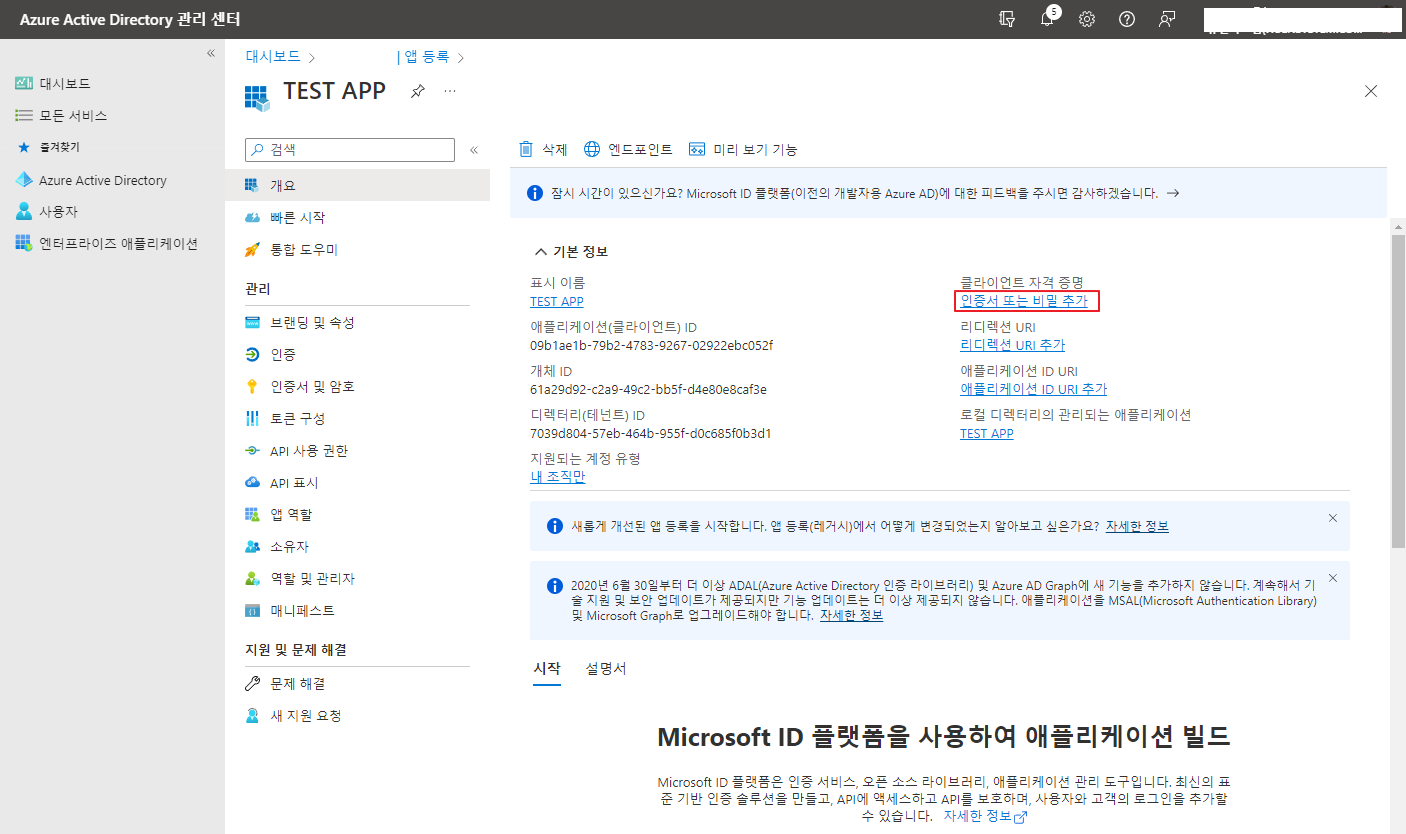Viewport: 1406px width, 834px height.
Task: Click the 디렉터리(테넌트) ID value
Action: 650,433
